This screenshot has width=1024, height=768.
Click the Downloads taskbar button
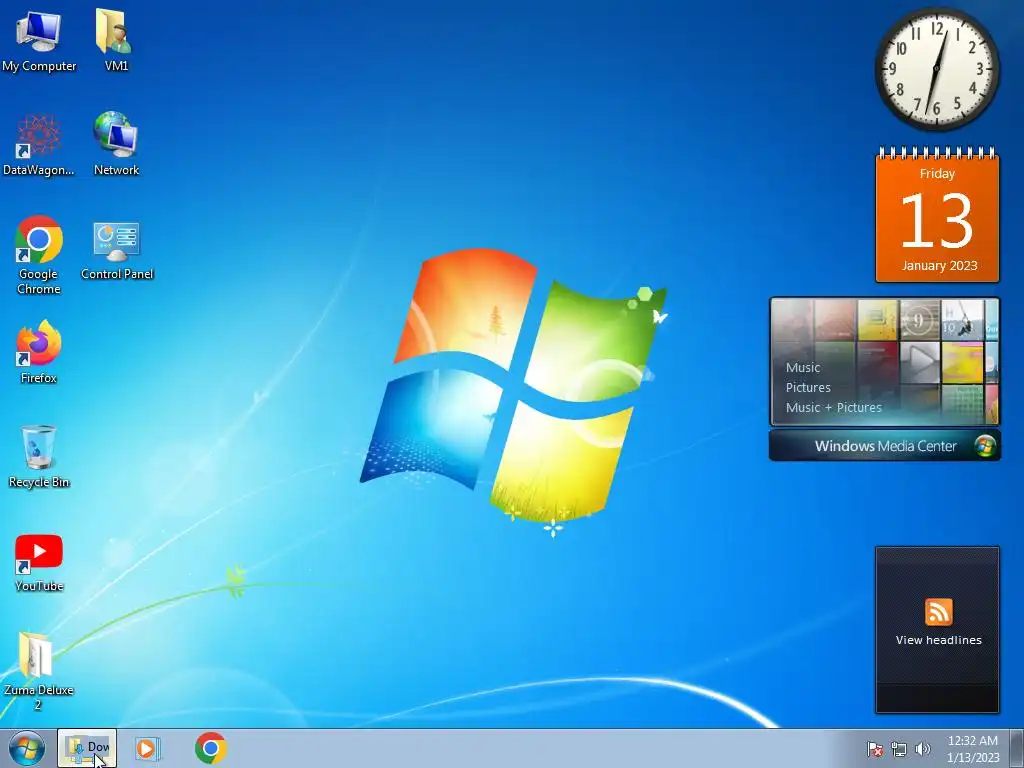click(x=87, y=748)
